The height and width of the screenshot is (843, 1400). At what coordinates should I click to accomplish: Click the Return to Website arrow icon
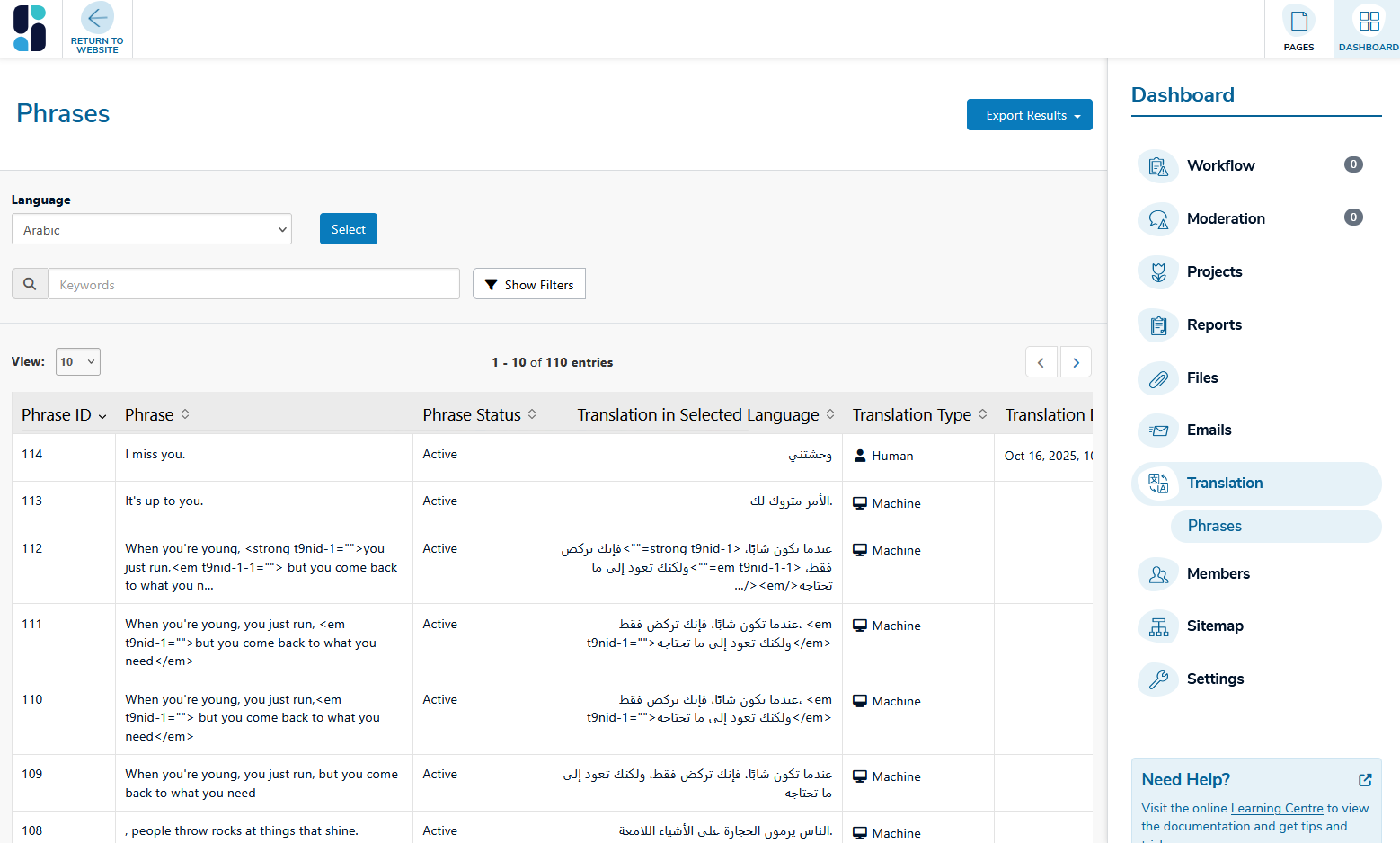point(97,18)
